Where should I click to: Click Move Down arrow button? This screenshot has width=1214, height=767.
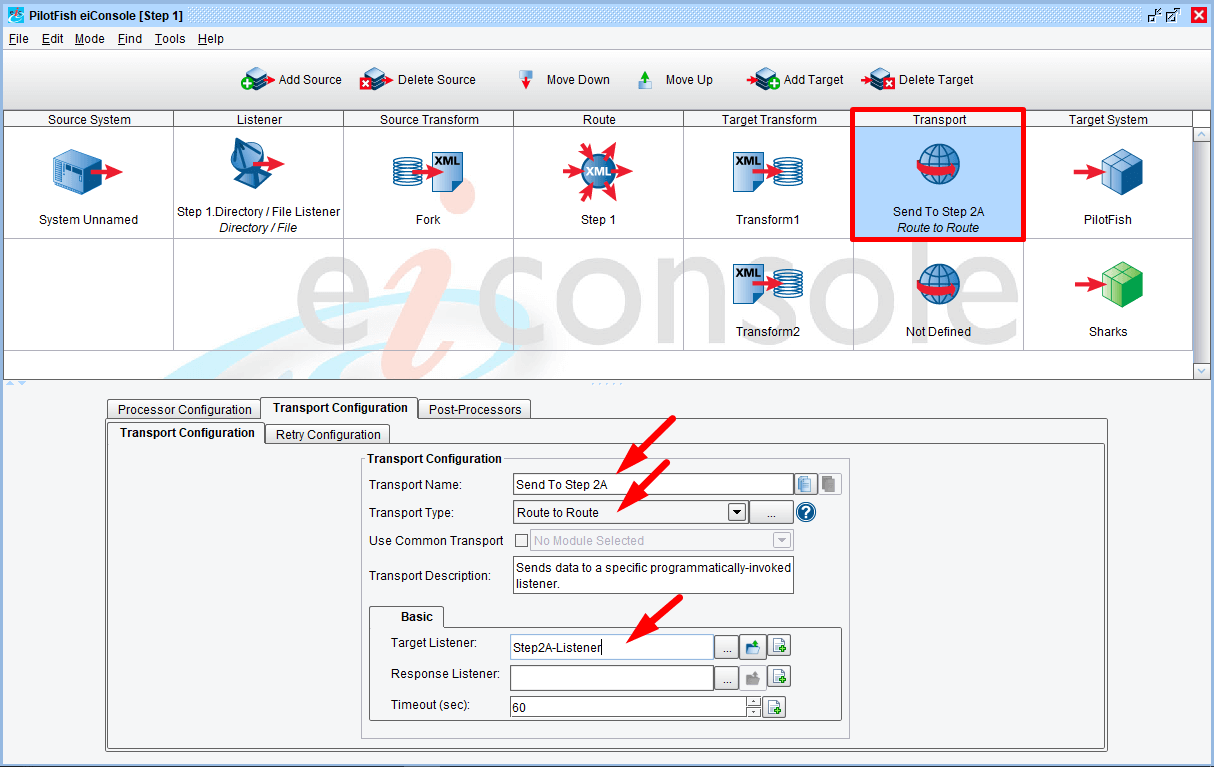(563, 80)
